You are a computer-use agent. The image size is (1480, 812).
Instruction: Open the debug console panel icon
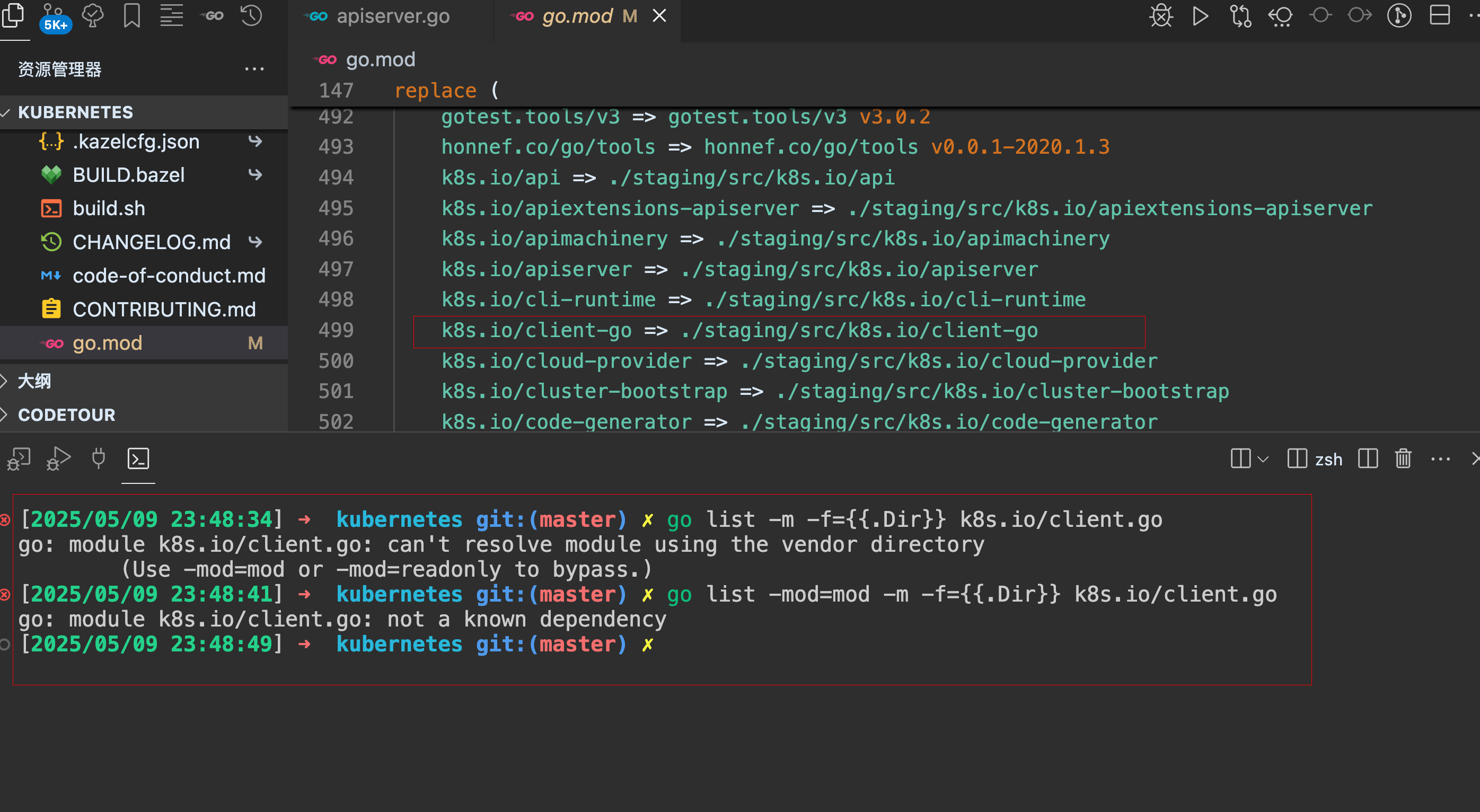(19, 458)
